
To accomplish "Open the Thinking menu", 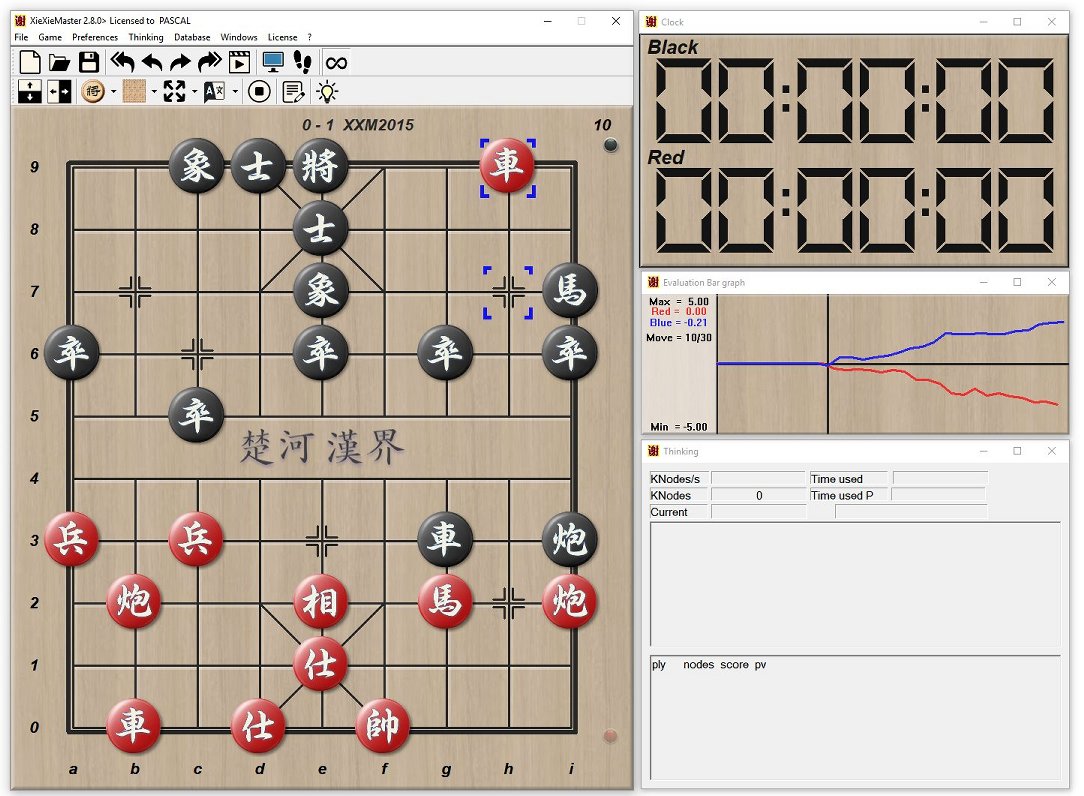I will [146, 37].
